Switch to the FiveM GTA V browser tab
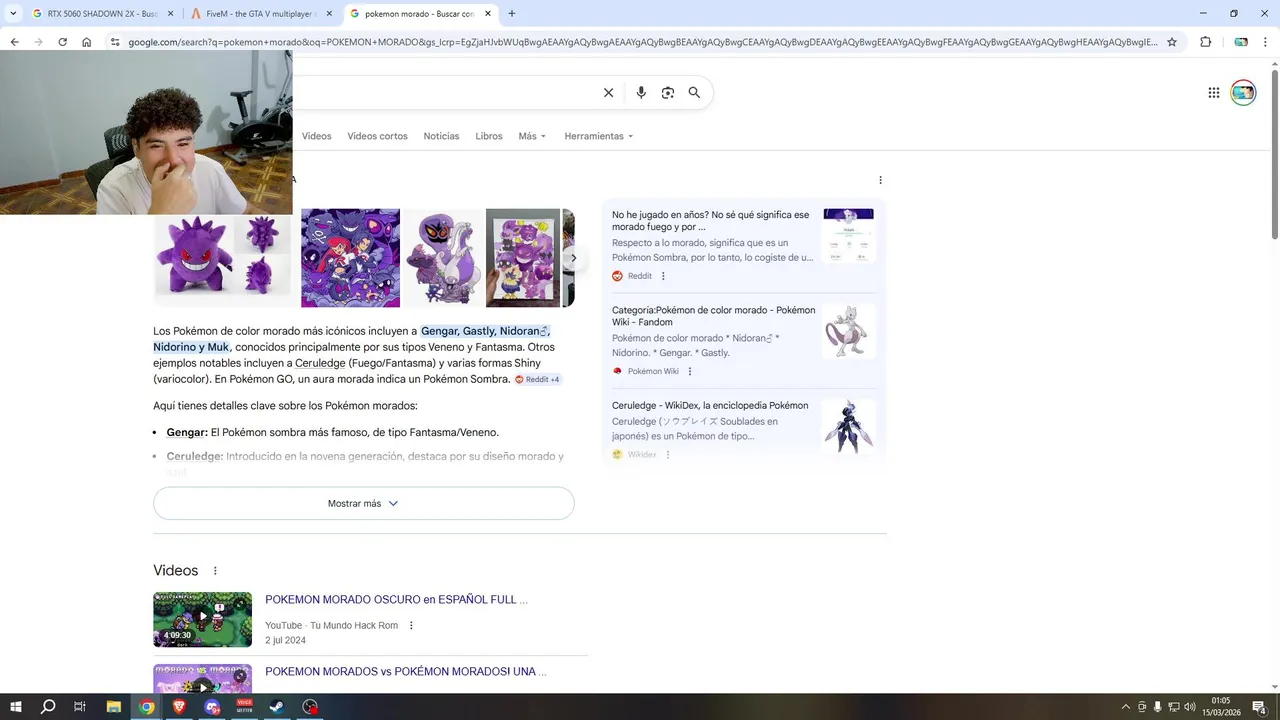This screenshot has width=1280, height=720. pyautogui.click(x=260, y=14)
